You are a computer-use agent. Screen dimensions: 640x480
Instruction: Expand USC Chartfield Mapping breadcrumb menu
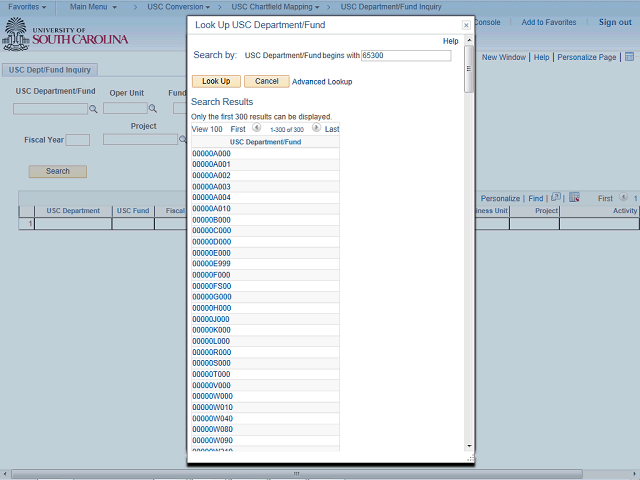[275, 7]
